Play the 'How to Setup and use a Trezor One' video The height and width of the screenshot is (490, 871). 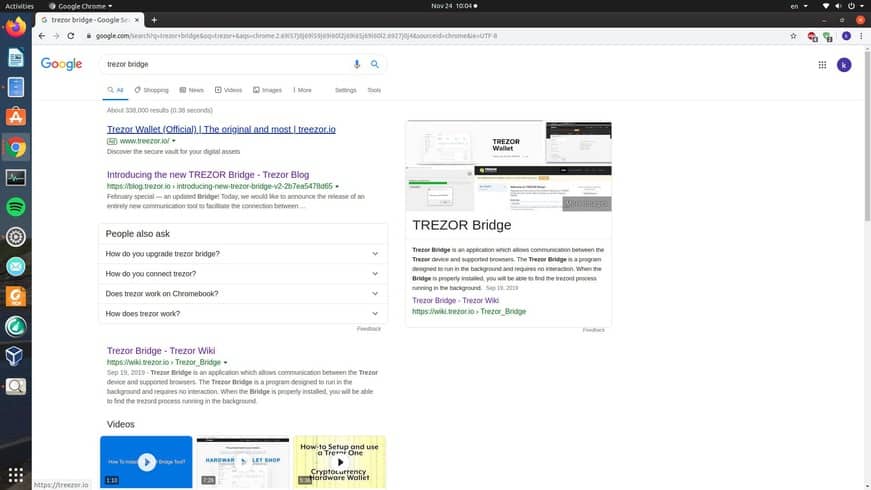coord(339,462)
